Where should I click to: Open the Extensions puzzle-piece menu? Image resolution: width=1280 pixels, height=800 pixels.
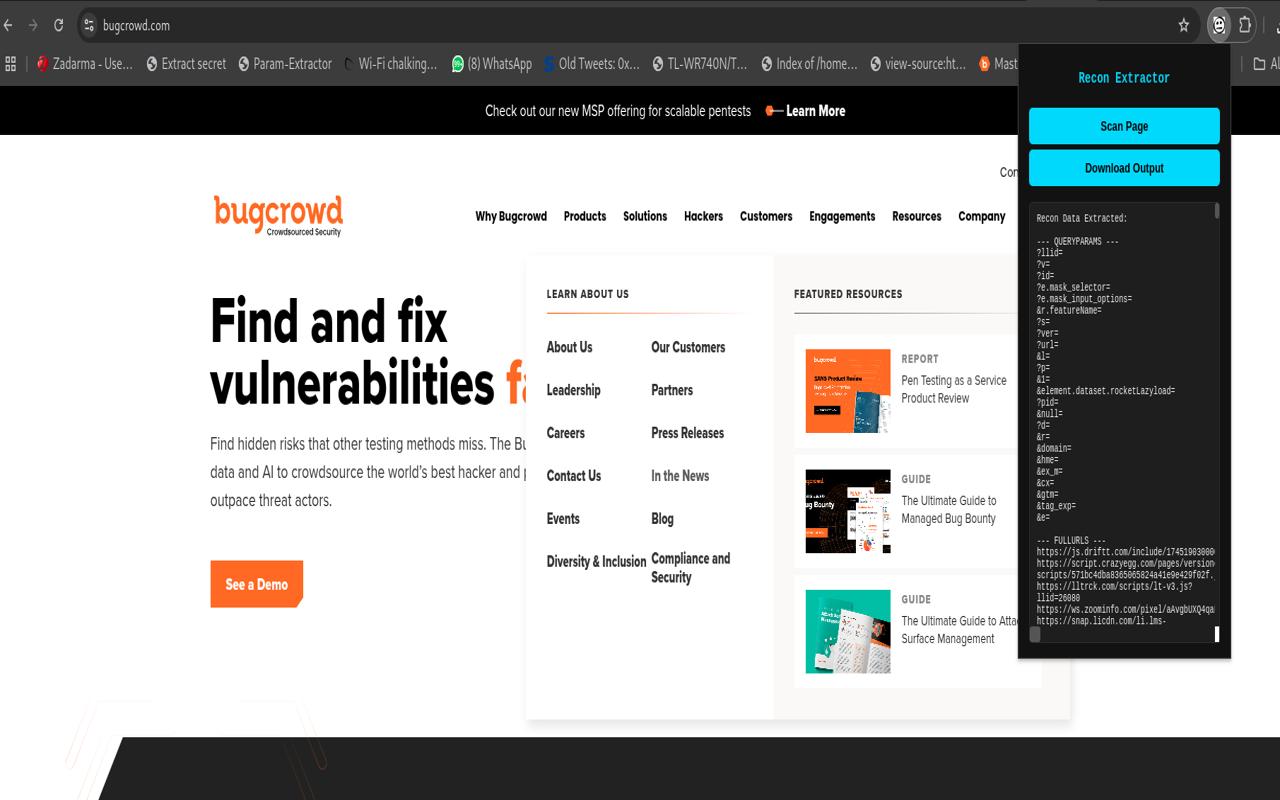tap(1245, 25)
